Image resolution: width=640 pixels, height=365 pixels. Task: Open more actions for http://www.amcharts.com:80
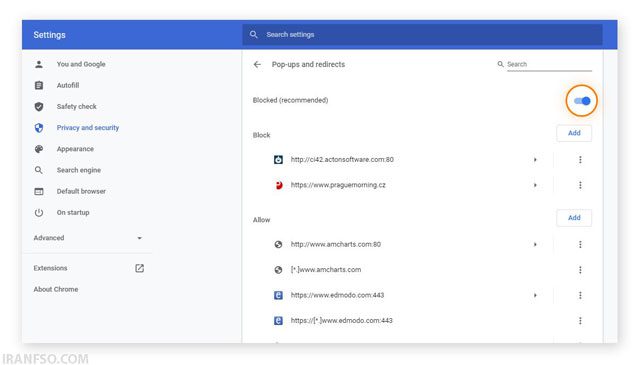pos(580,245)
